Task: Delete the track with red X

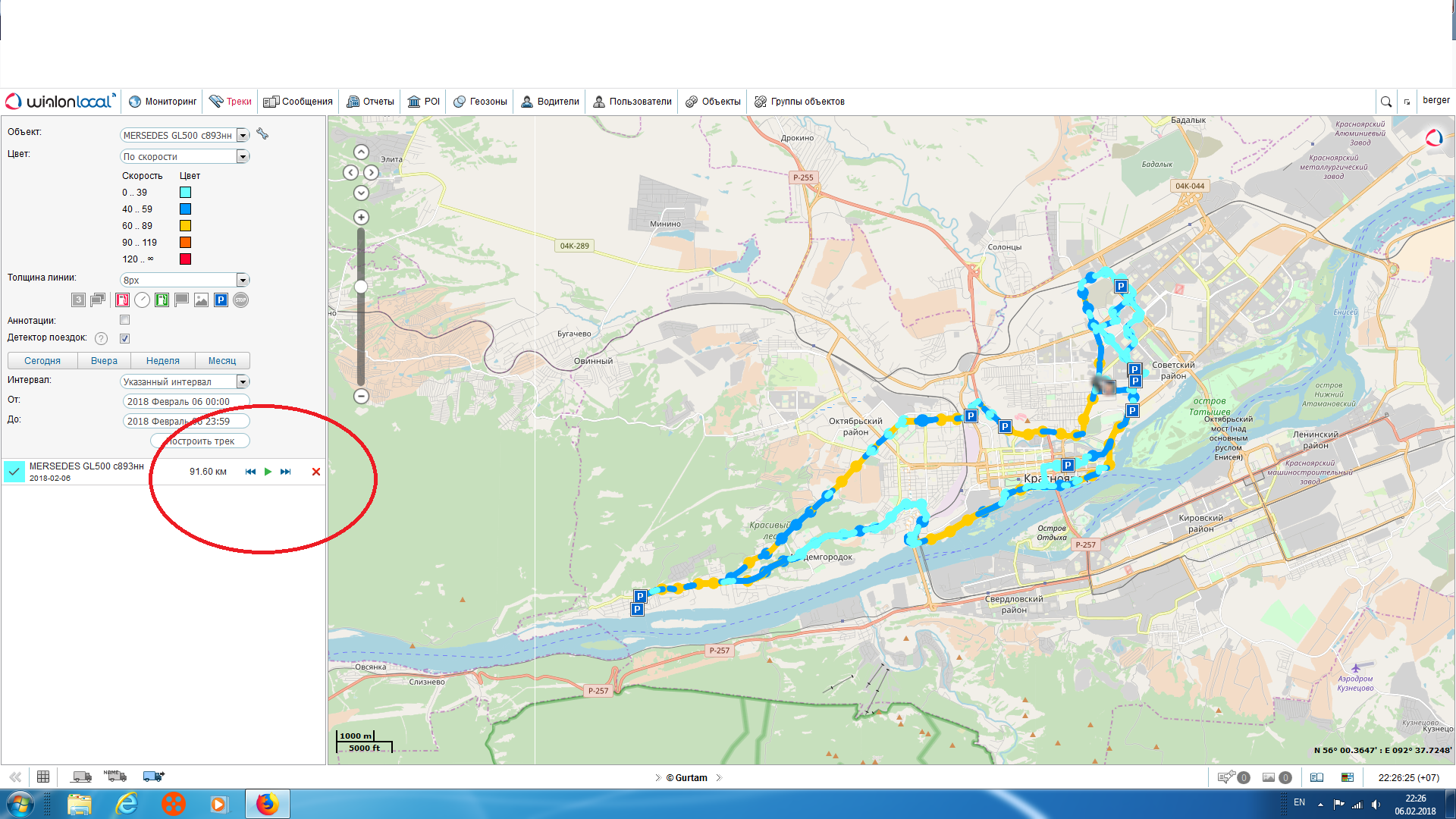Action: [x=316, y=472]
